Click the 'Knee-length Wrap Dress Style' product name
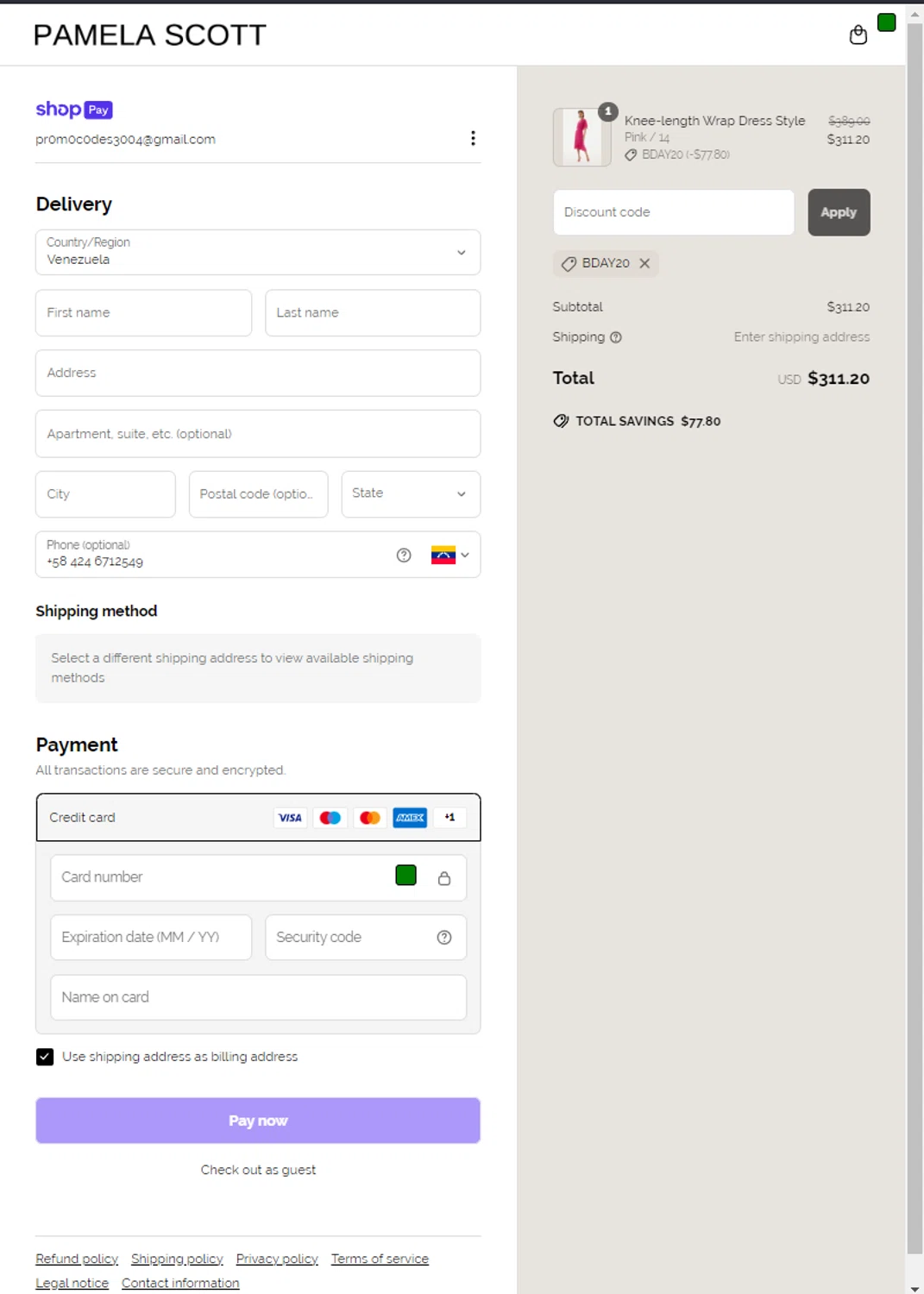Image resolution: width=924 pixels, height=1294 pixels. [714, 121]
